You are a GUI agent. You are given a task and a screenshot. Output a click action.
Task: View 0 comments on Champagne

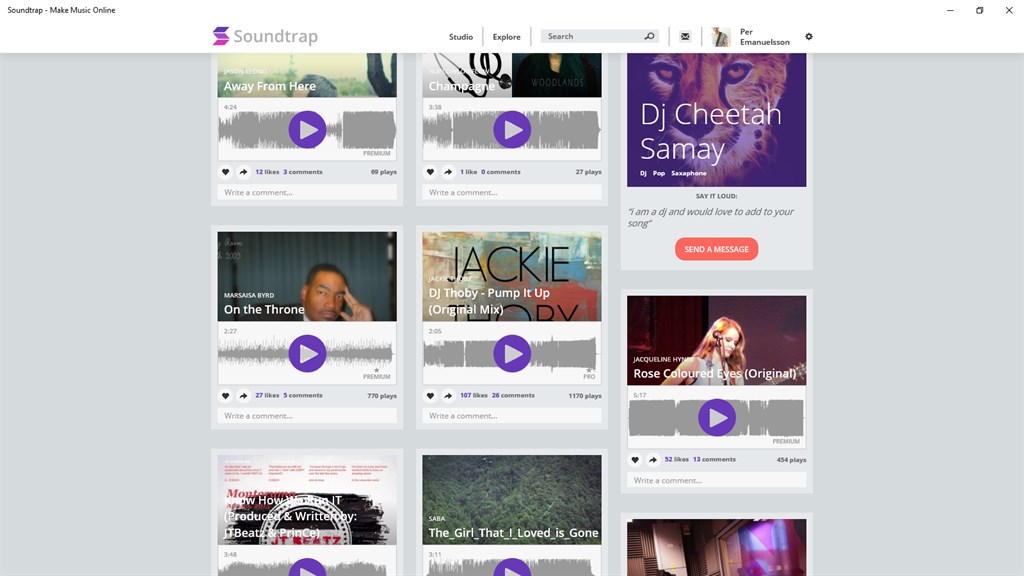(501, 172)
